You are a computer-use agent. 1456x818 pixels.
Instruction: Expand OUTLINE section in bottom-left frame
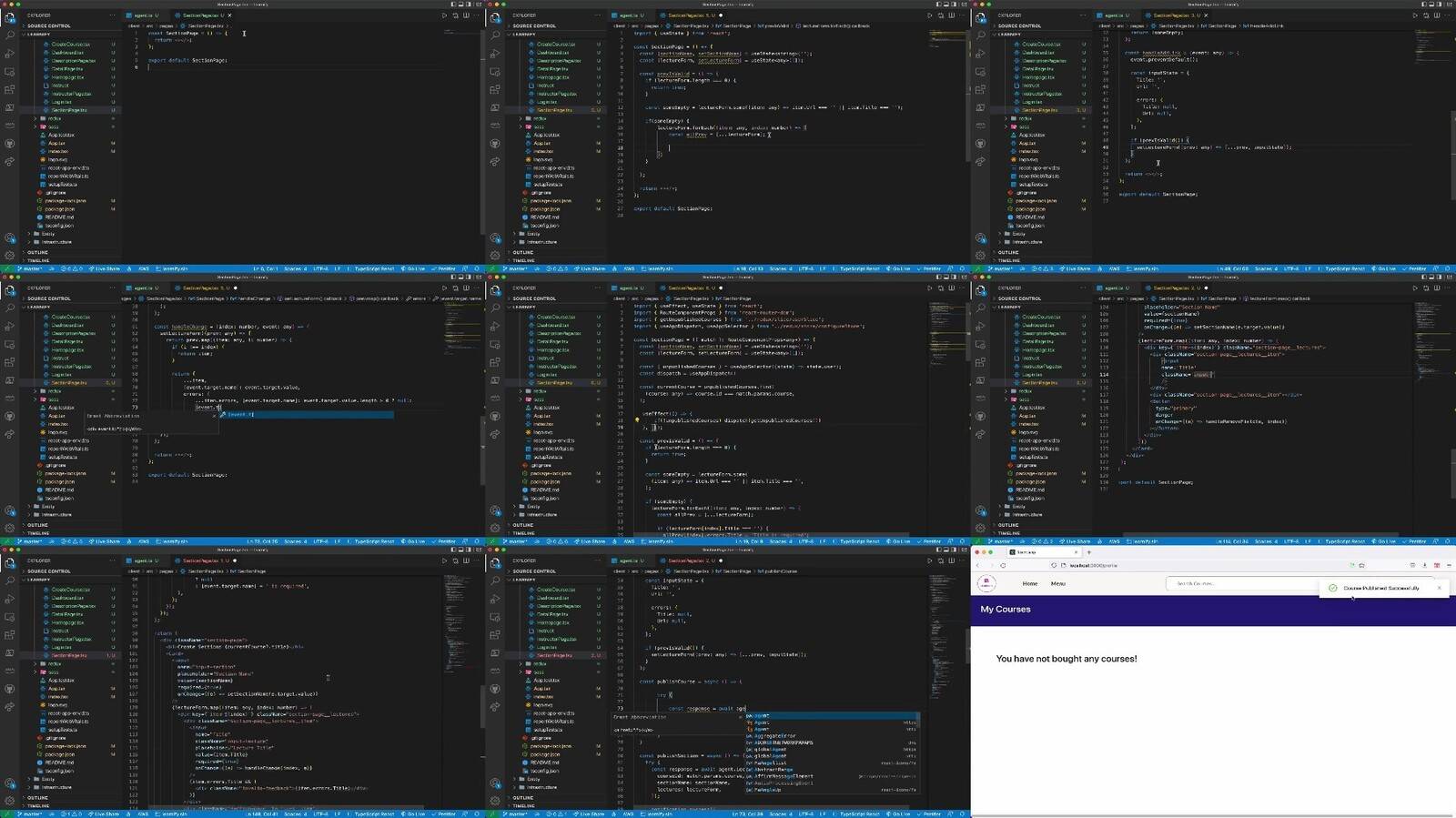70,797
